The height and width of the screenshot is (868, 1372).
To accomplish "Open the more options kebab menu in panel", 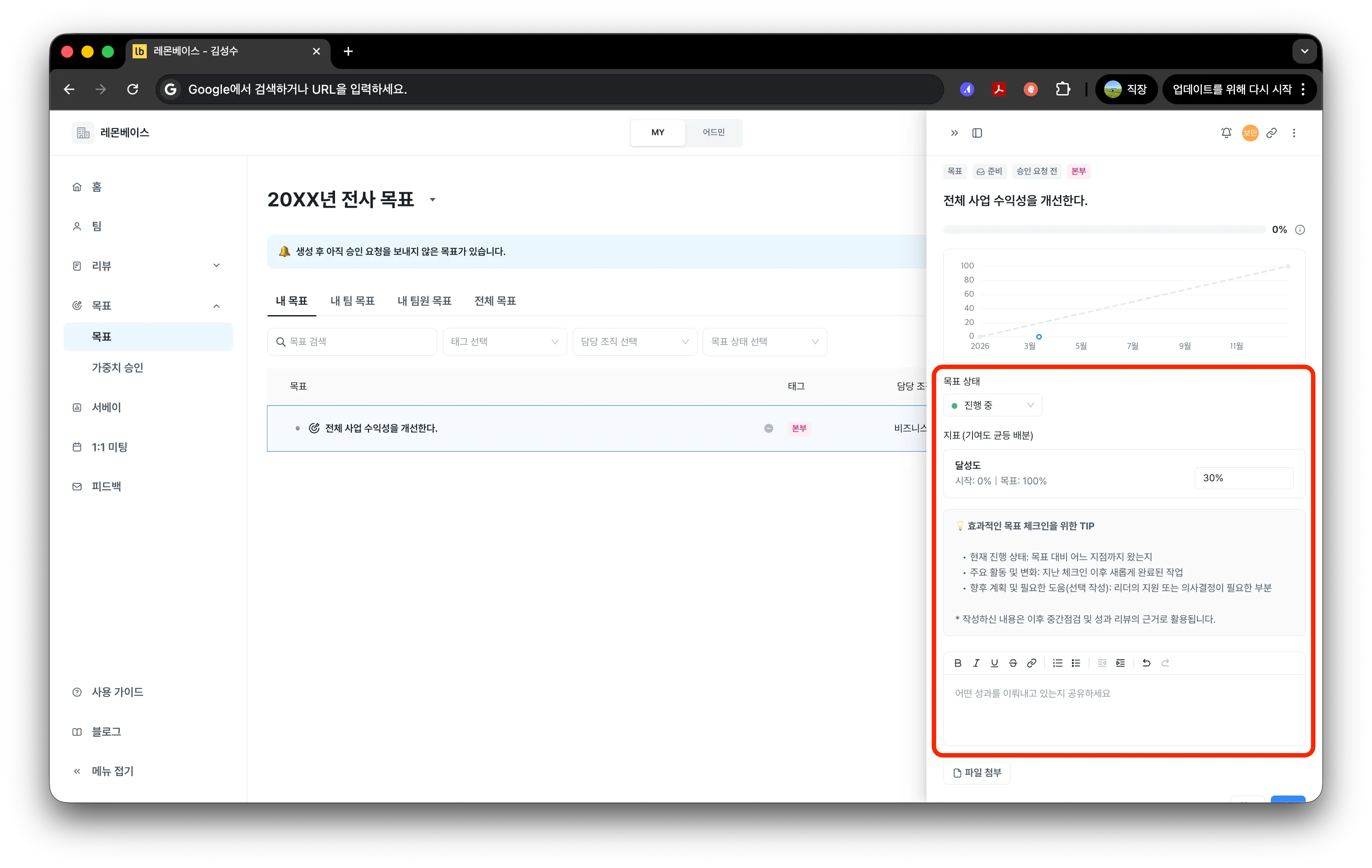I will tap(1294, 133).
